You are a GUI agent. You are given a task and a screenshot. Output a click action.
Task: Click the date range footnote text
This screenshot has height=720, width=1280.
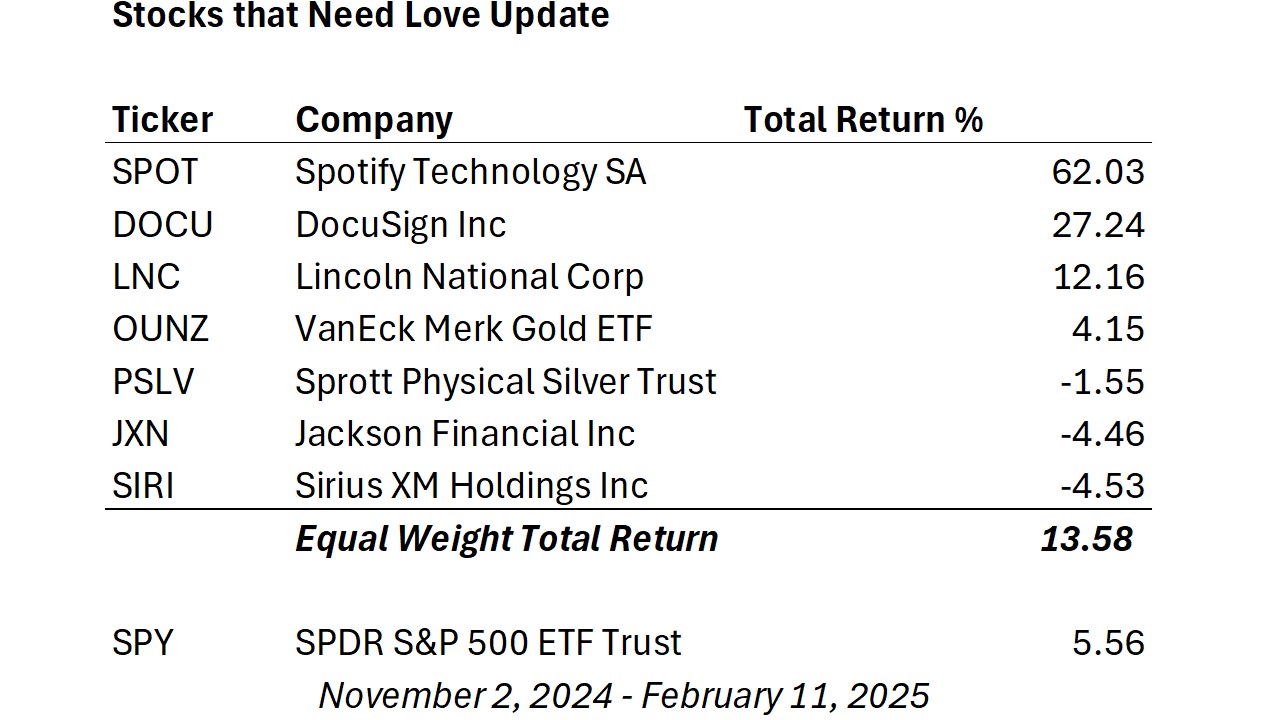623,695
